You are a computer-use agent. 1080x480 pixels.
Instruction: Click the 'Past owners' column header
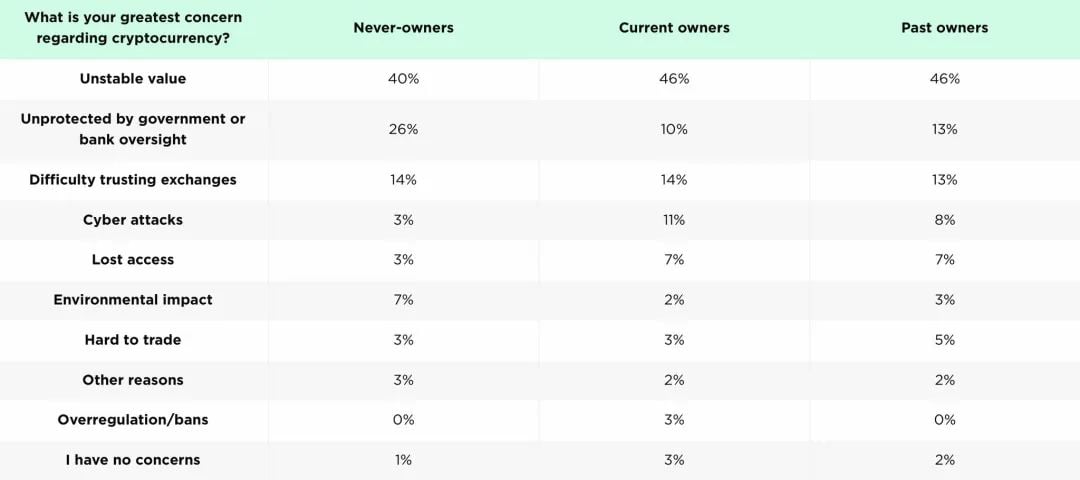944,28
